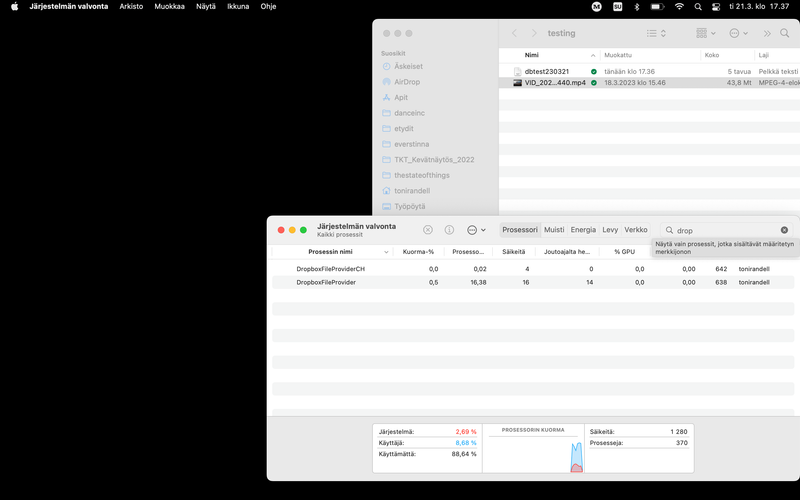Image resolution: width=800 pixels, height=500 pixels.
Task: Open the Control Center menu bar icon
Action: pos(715,6)
